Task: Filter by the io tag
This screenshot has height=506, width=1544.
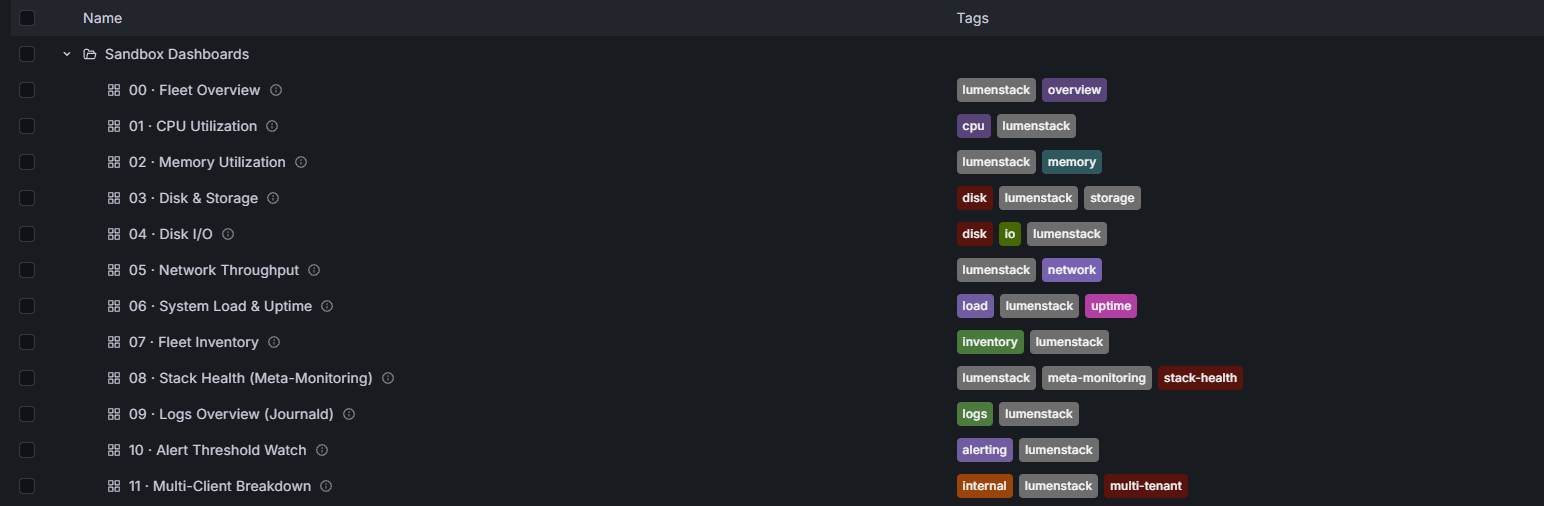Action: click(x=1010, y=234)
